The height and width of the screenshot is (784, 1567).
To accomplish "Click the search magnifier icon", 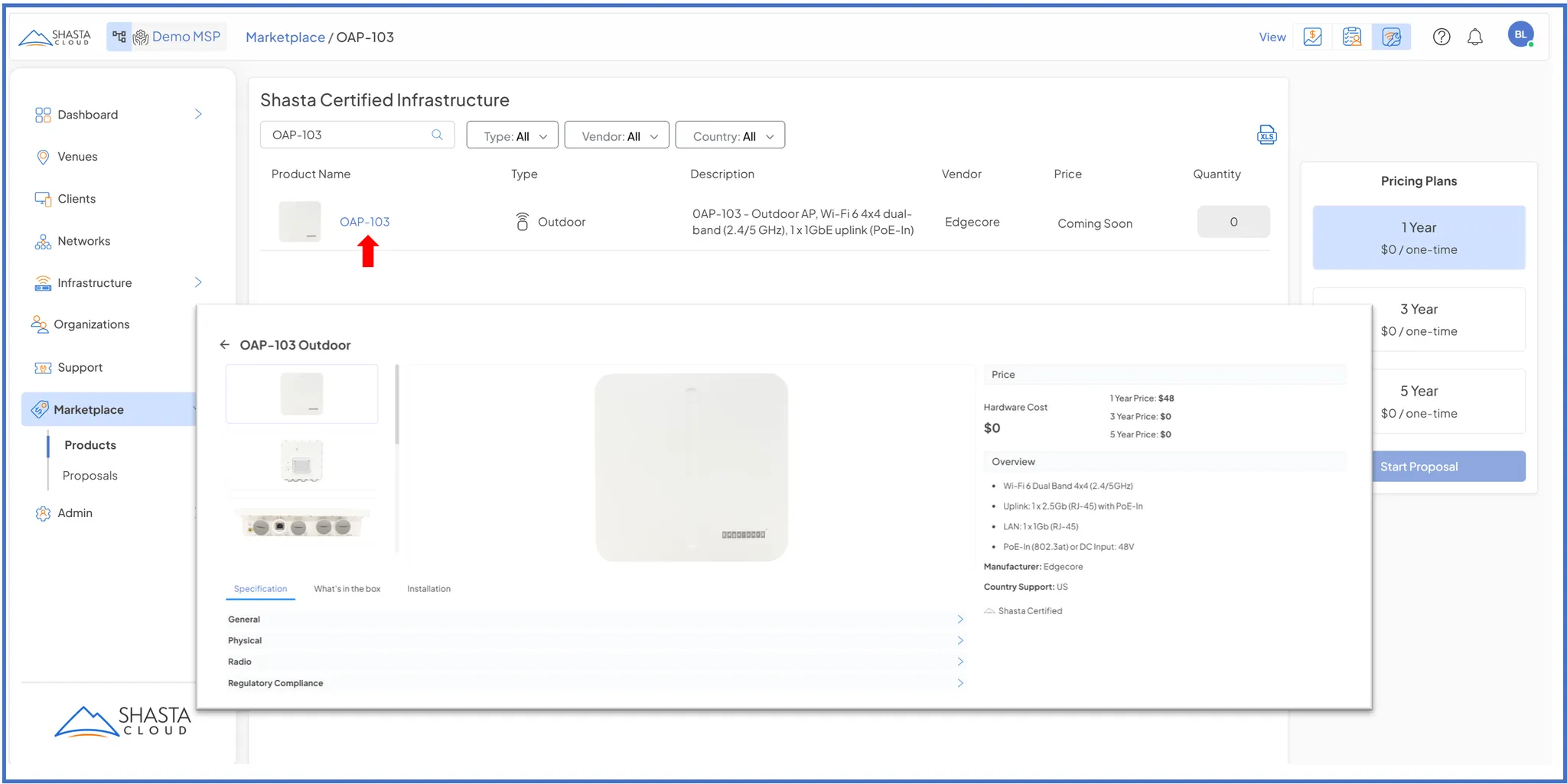I will 437,135.
